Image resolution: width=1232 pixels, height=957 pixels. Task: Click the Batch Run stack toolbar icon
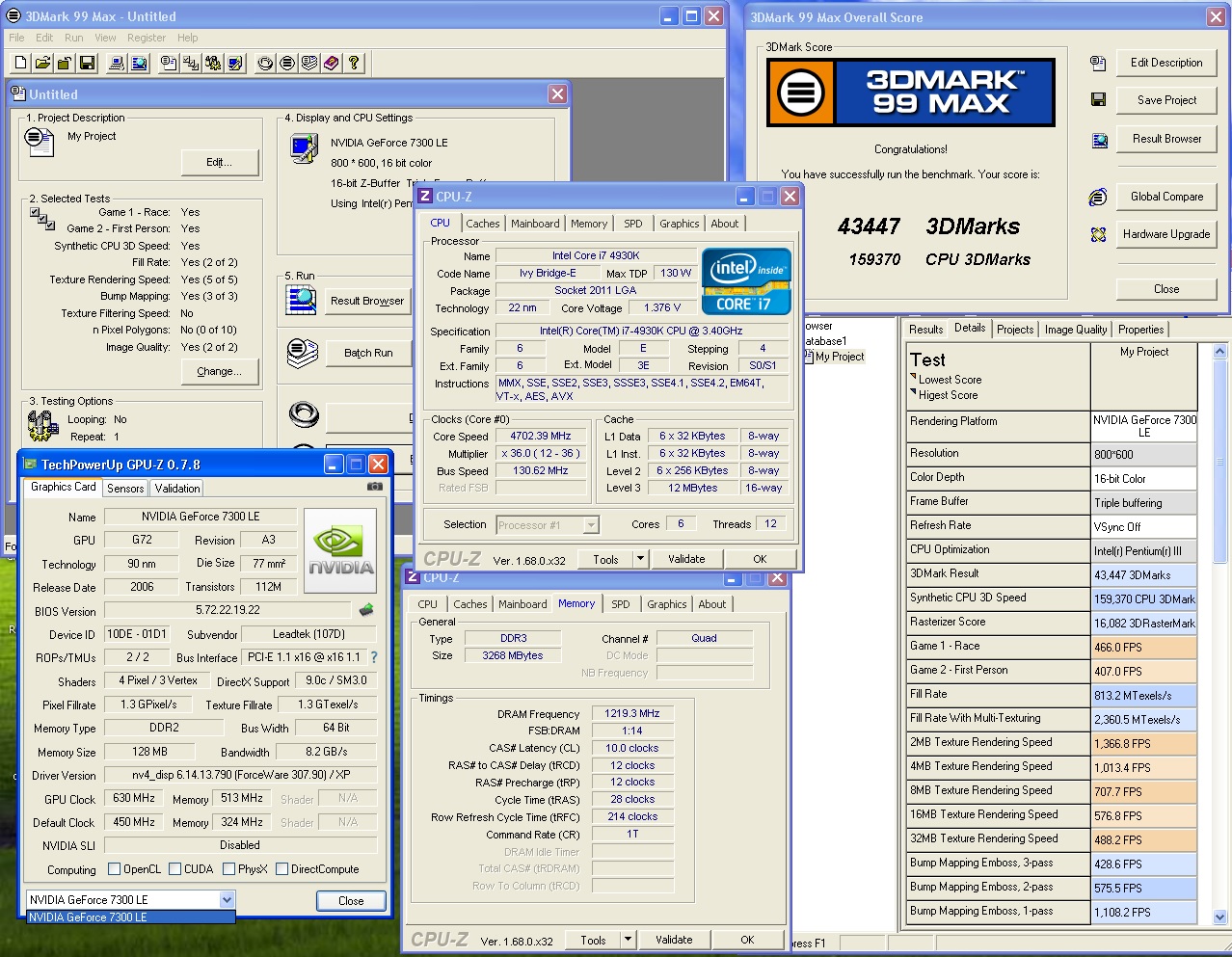click(309, 63)
